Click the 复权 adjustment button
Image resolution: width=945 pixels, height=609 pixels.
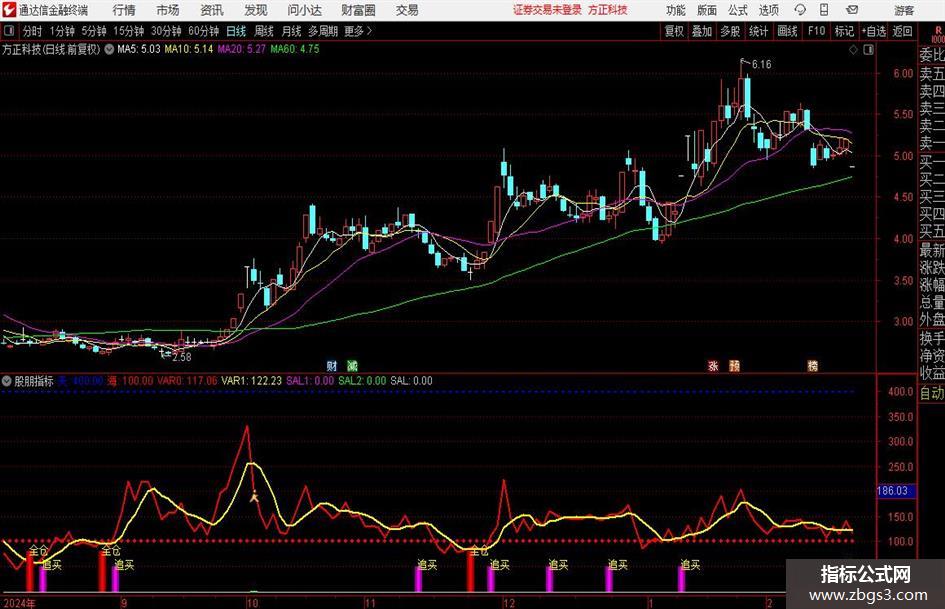click(x=673, y=31)
